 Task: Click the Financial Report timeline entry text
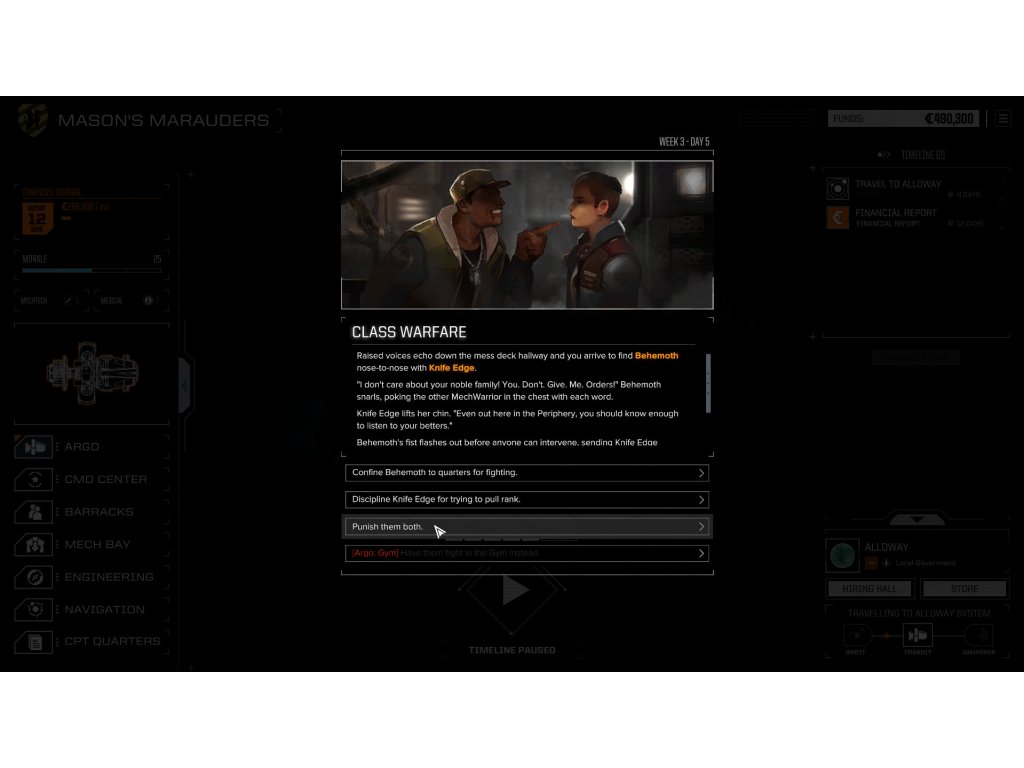click(896, 213)
